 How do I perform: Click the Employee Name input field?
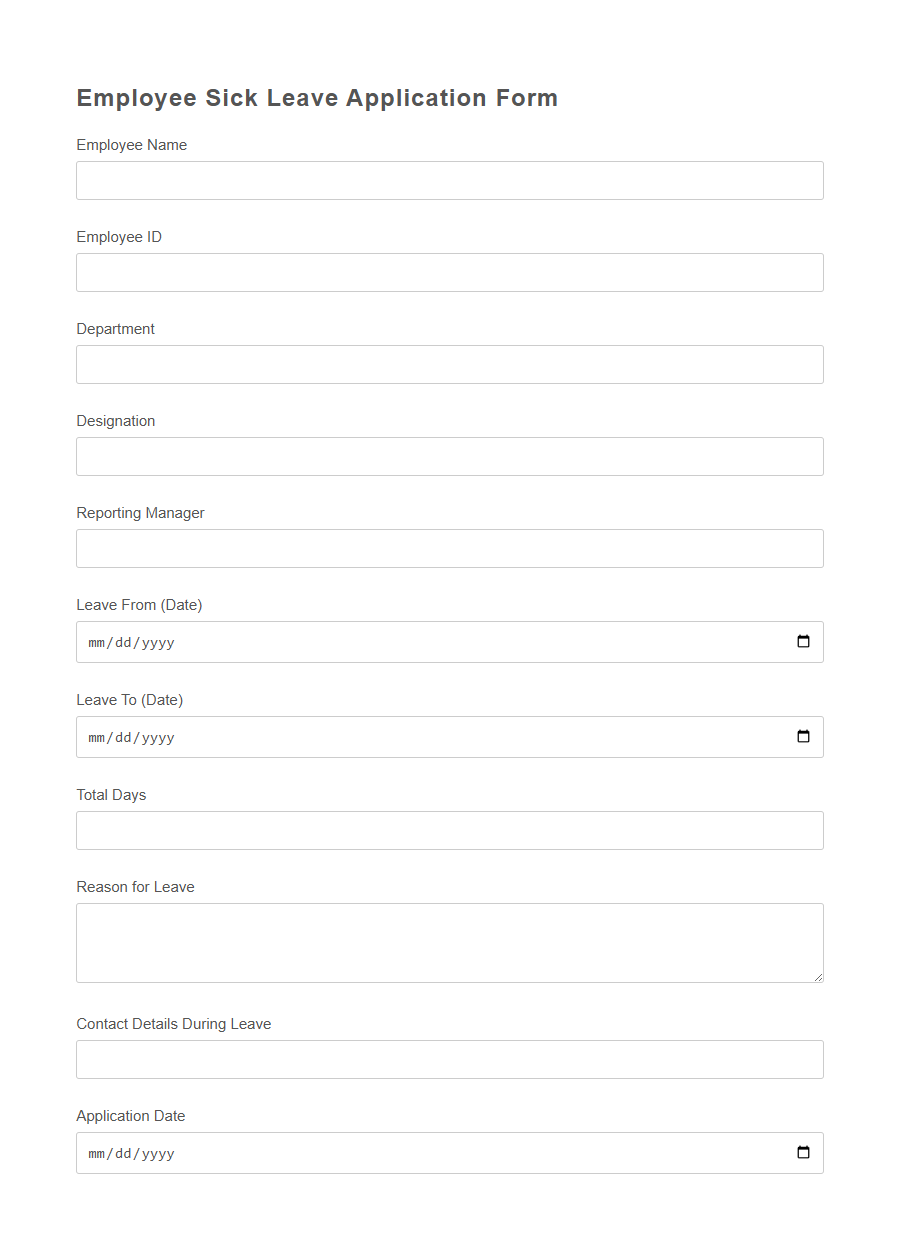[449, 180]
